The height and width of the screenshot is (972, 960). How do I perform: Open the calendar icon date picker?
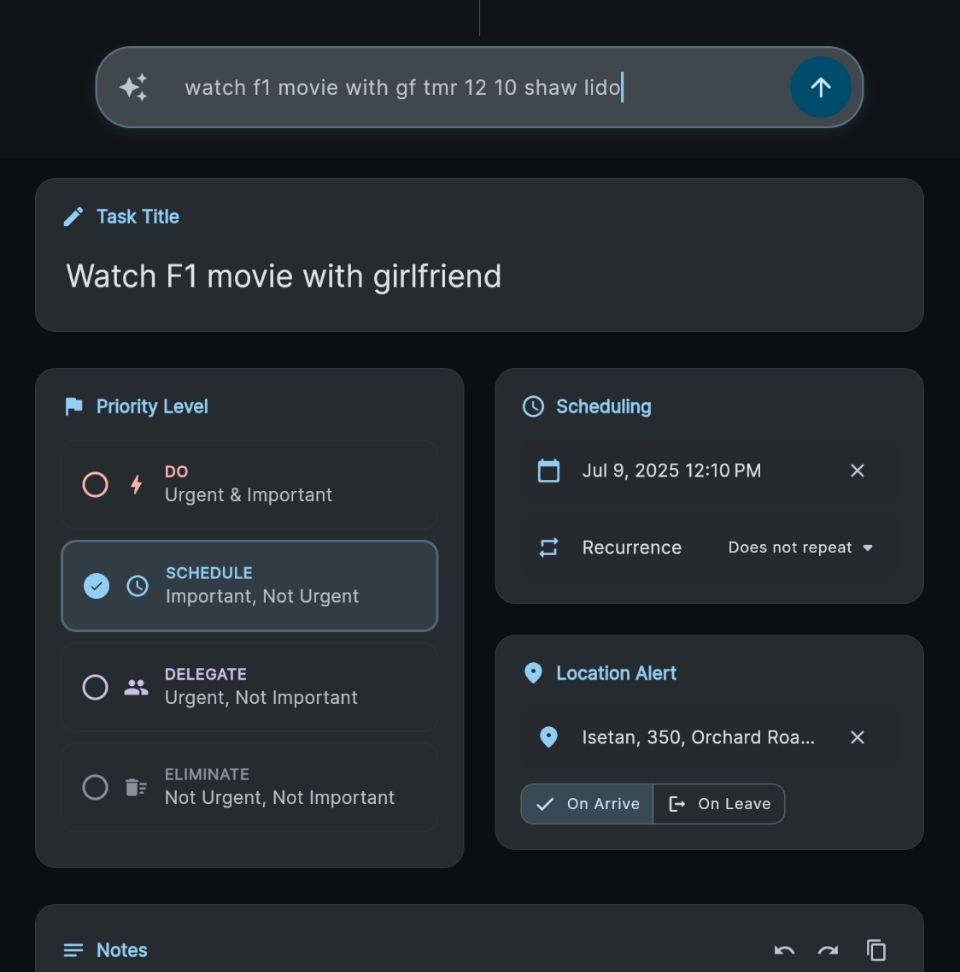pos(548,471)
